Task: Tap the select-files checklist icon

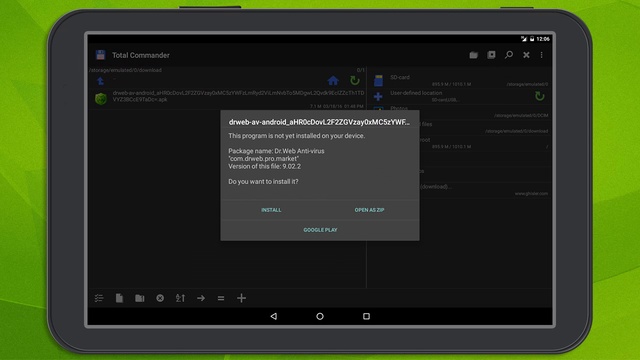Action: click(x=99, y=298)
